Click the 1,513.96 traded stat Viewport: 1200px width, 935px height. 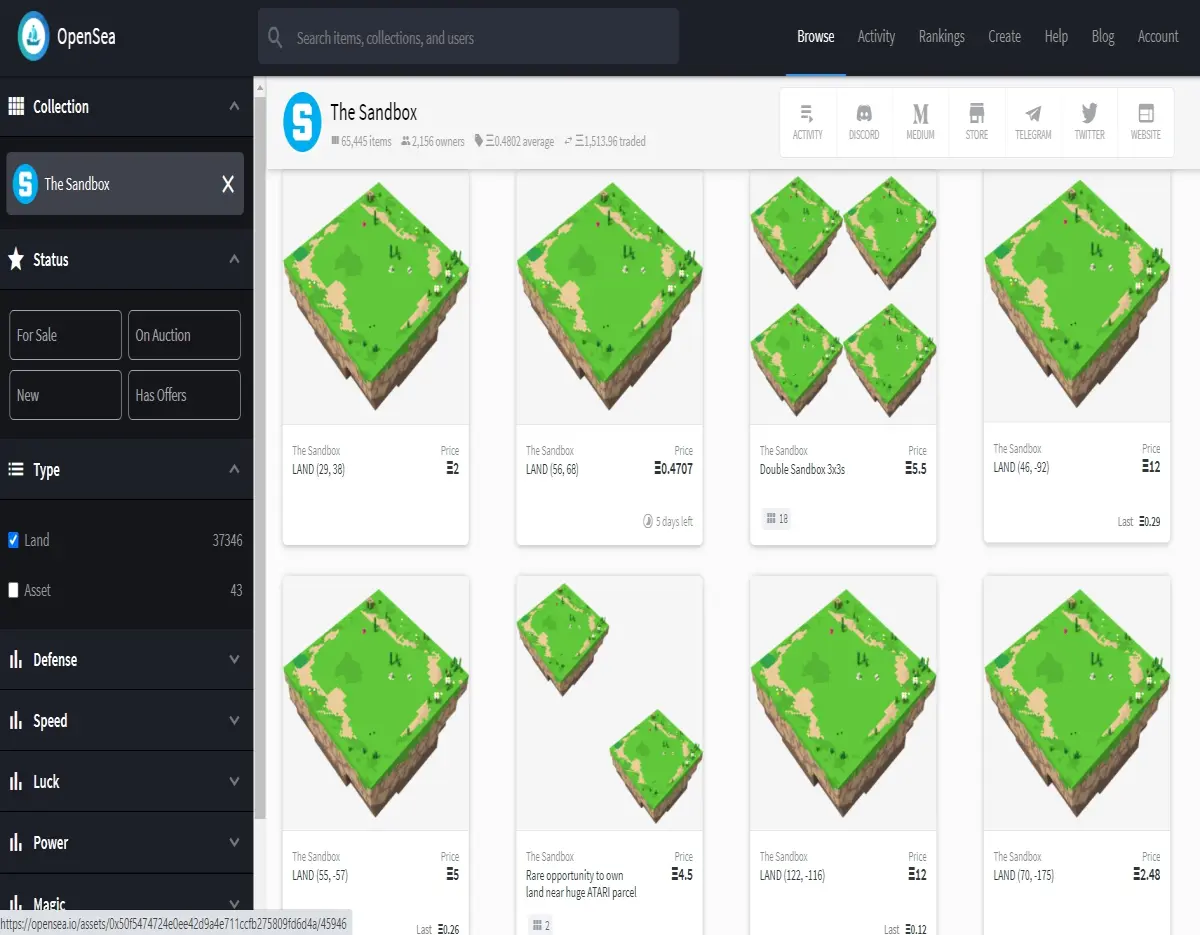pyautogui.click(x=605, y=141)
